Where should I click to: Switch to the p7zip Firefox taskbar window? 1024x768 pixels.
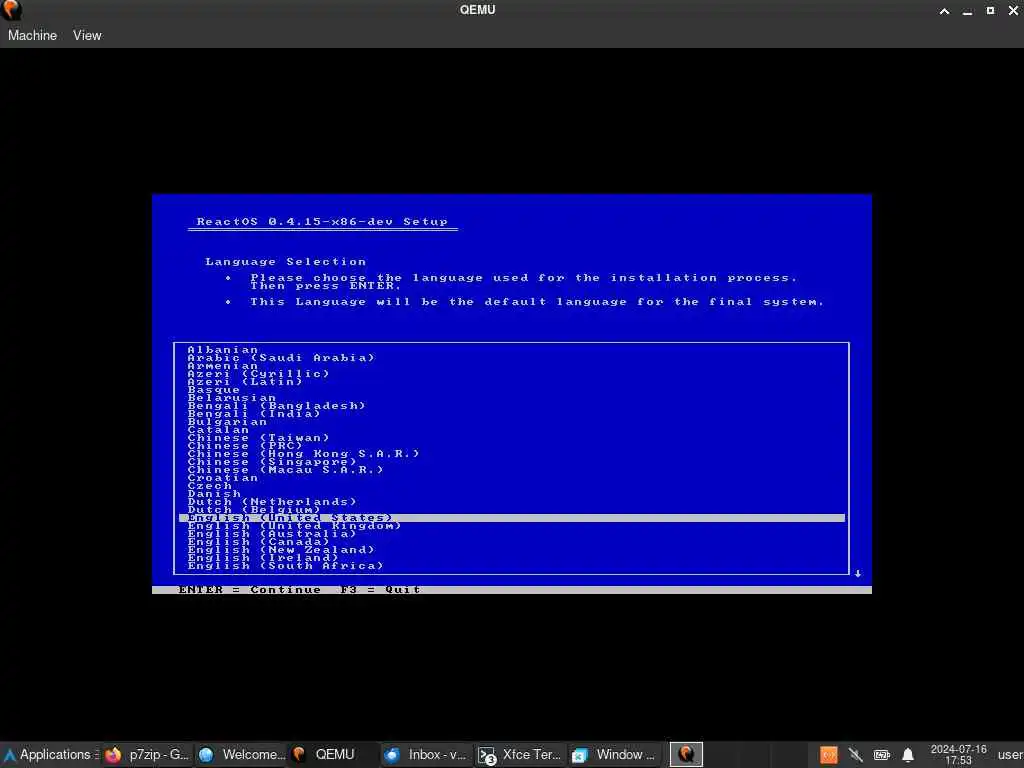coord(148,754)
